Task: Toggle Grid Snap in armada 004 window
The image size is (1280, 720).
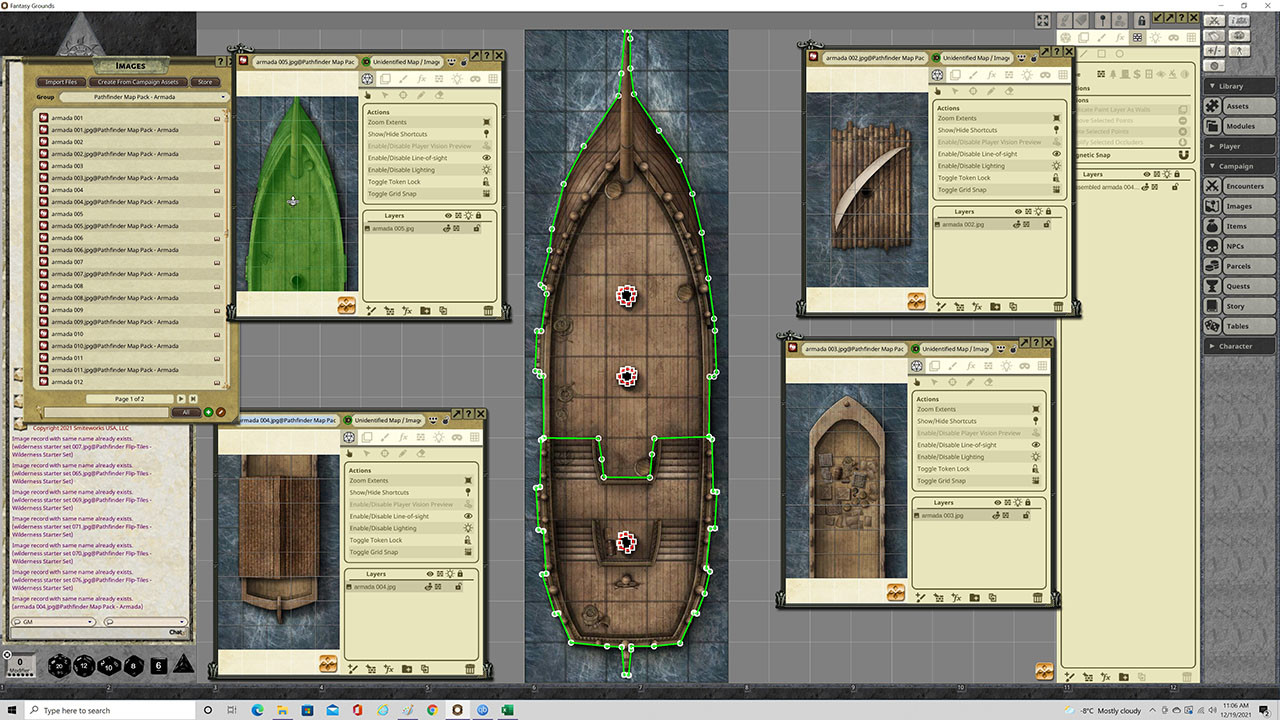Action: click(373, 552)
